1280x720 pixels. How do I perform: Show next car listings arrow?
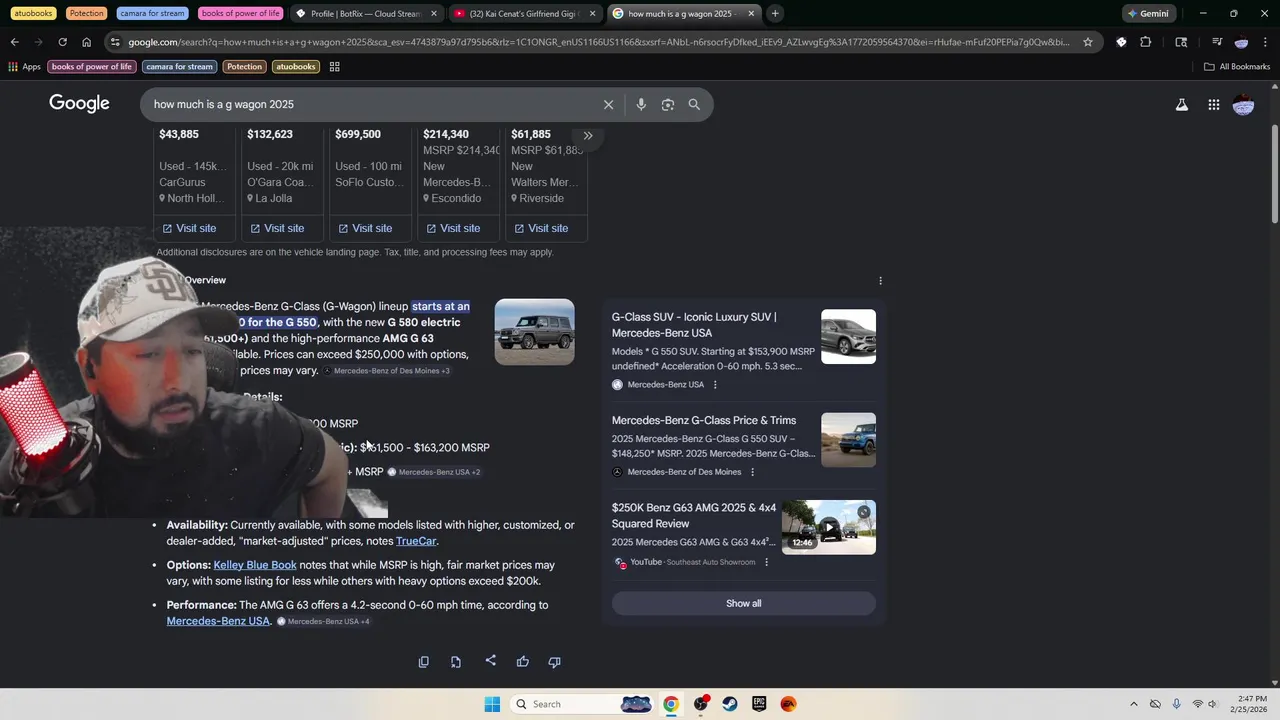(x=588, y=135)
